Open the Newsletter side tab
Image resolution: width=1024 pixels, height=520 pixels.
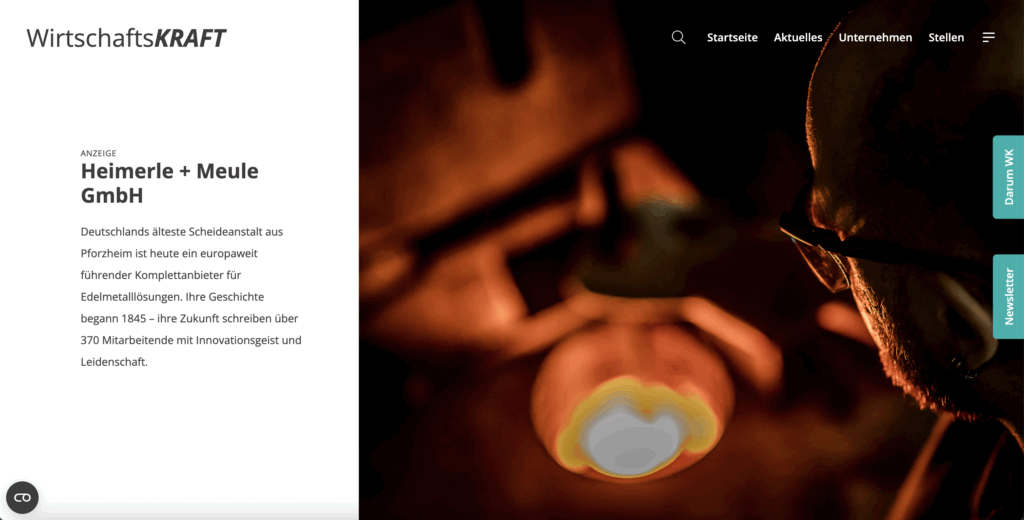point(1008,296)
